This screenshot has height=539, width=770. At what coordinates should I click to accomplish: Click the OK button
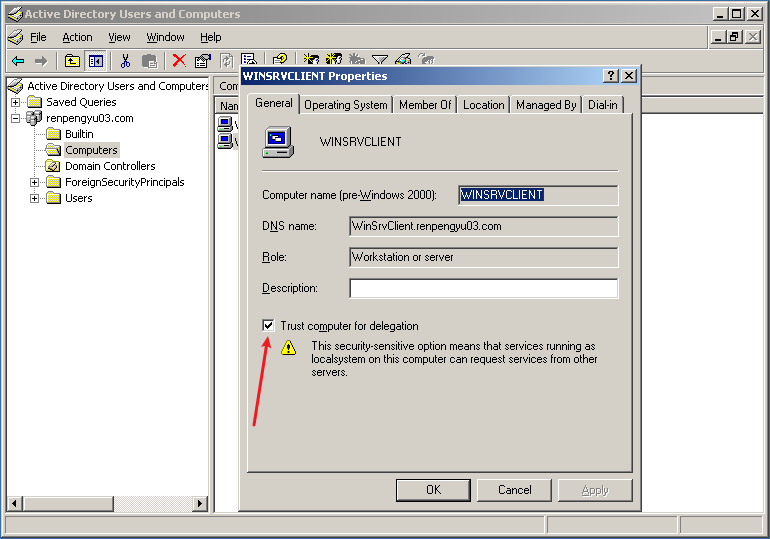tap(433, 490)
